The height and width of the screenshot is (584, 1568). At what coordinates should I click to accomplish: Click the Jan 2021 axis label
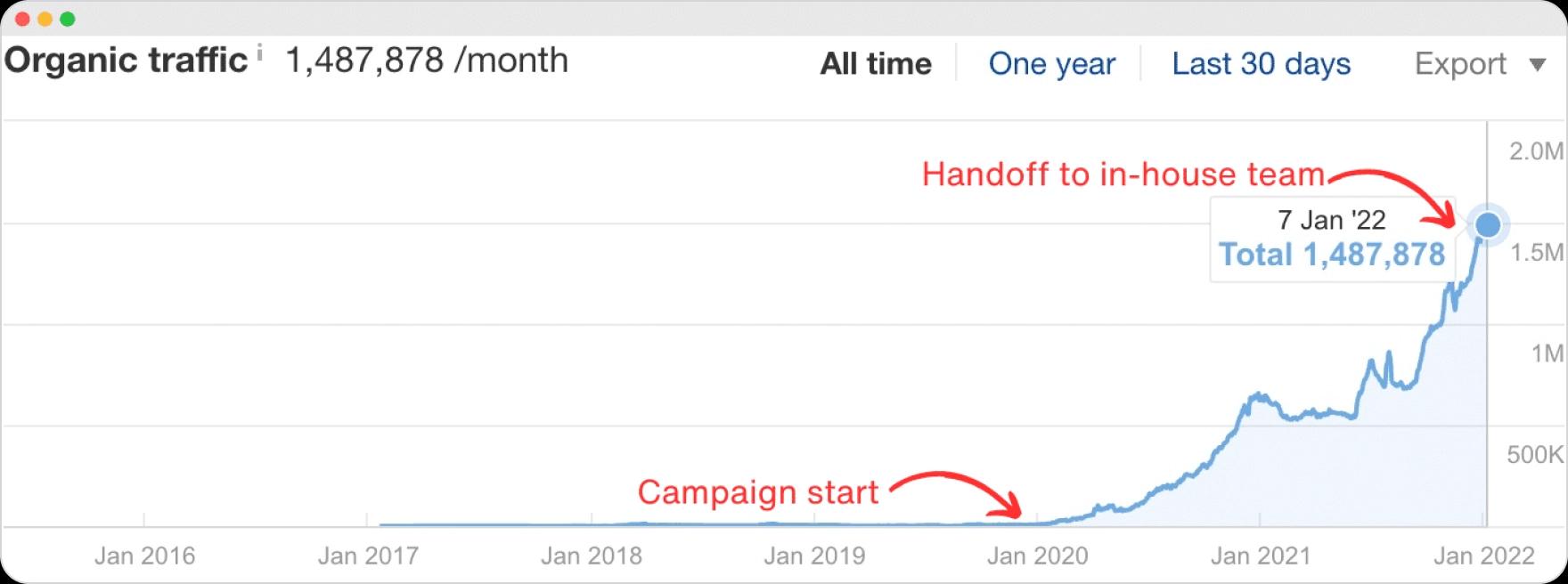tap(1260, 556)
